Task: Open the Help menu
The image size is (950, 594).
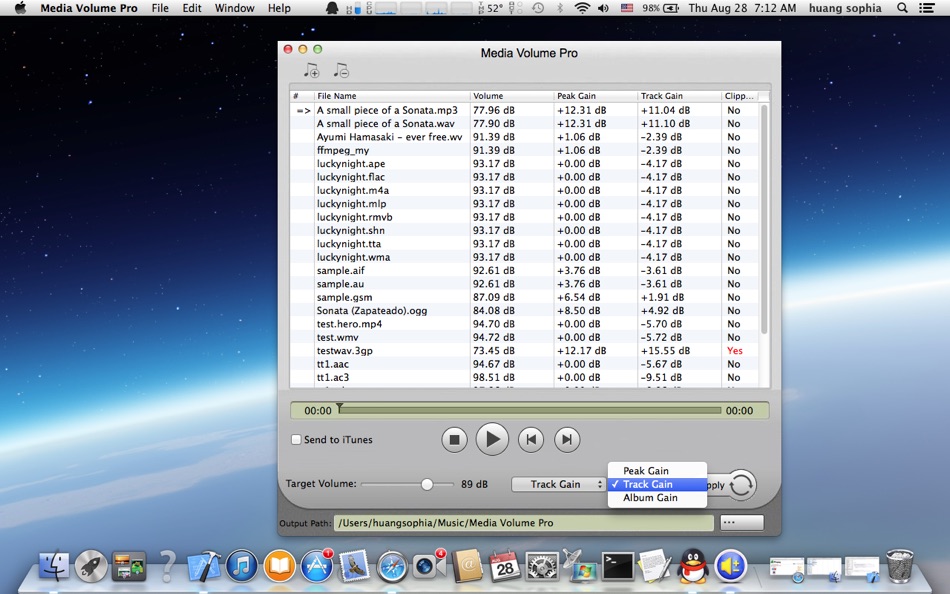Action: [x=279, y=8]
